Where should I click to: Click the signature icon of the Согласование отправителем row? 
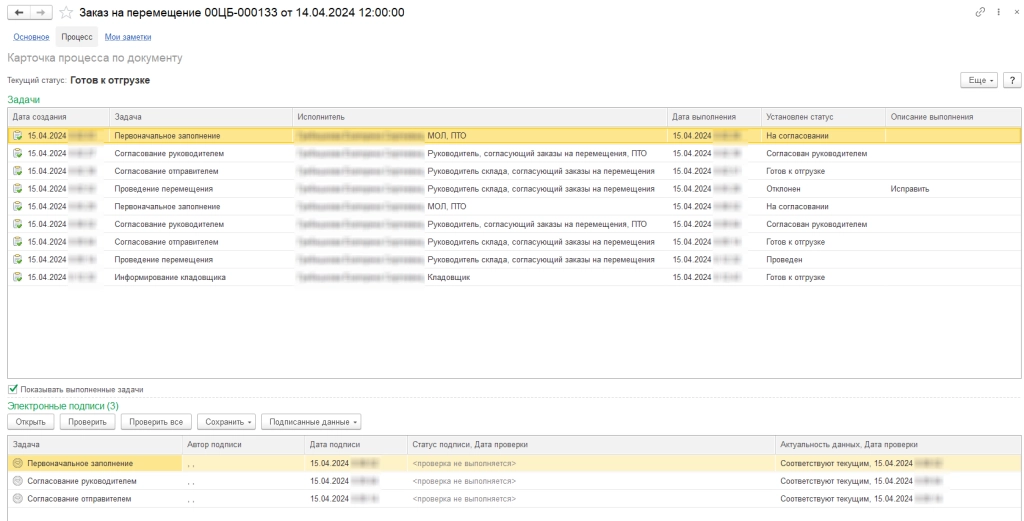click(x=17, y=497)
